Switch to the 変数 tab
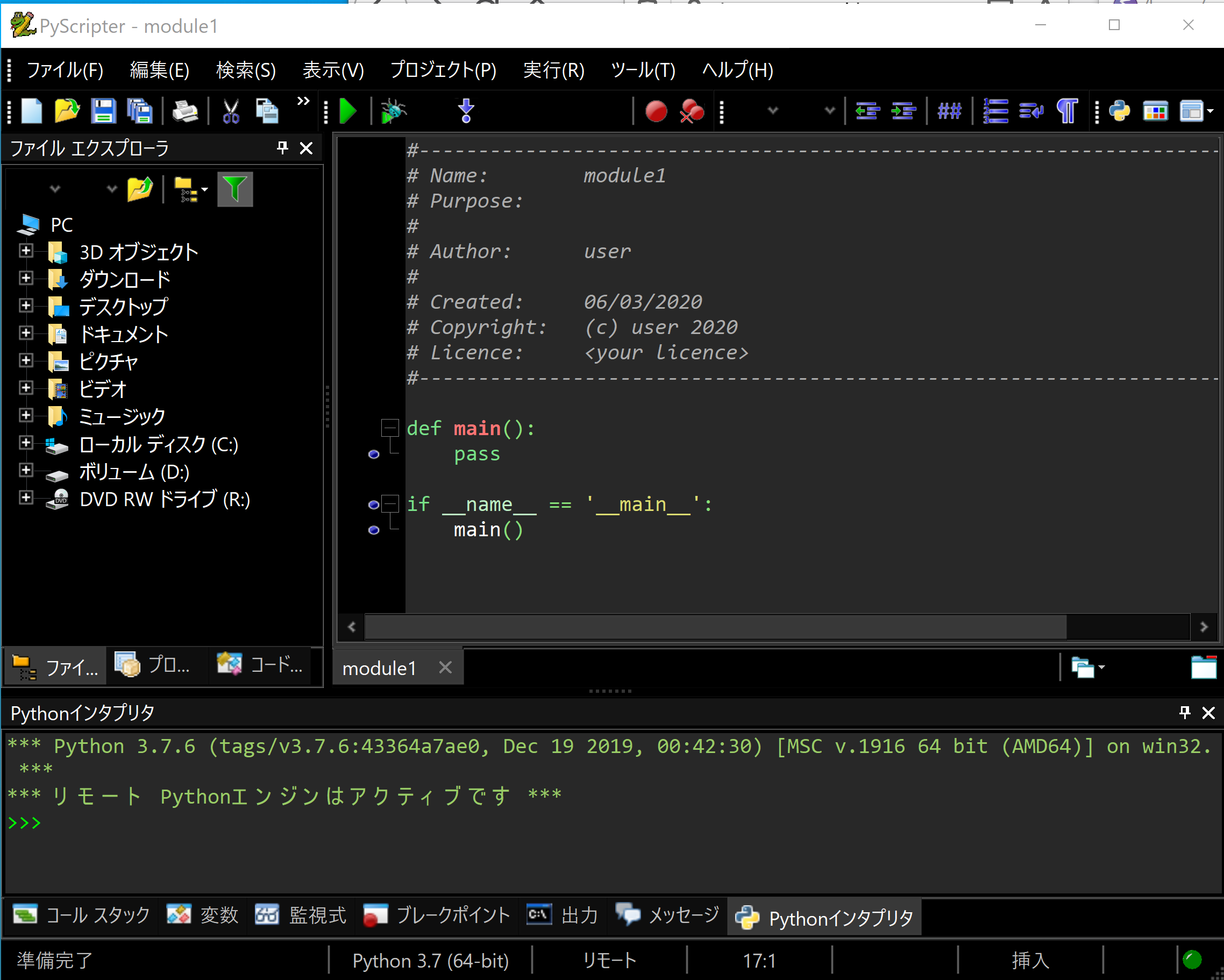This screenshot has height=980, width=1224. pyautogui.click(x=202, y=915)
